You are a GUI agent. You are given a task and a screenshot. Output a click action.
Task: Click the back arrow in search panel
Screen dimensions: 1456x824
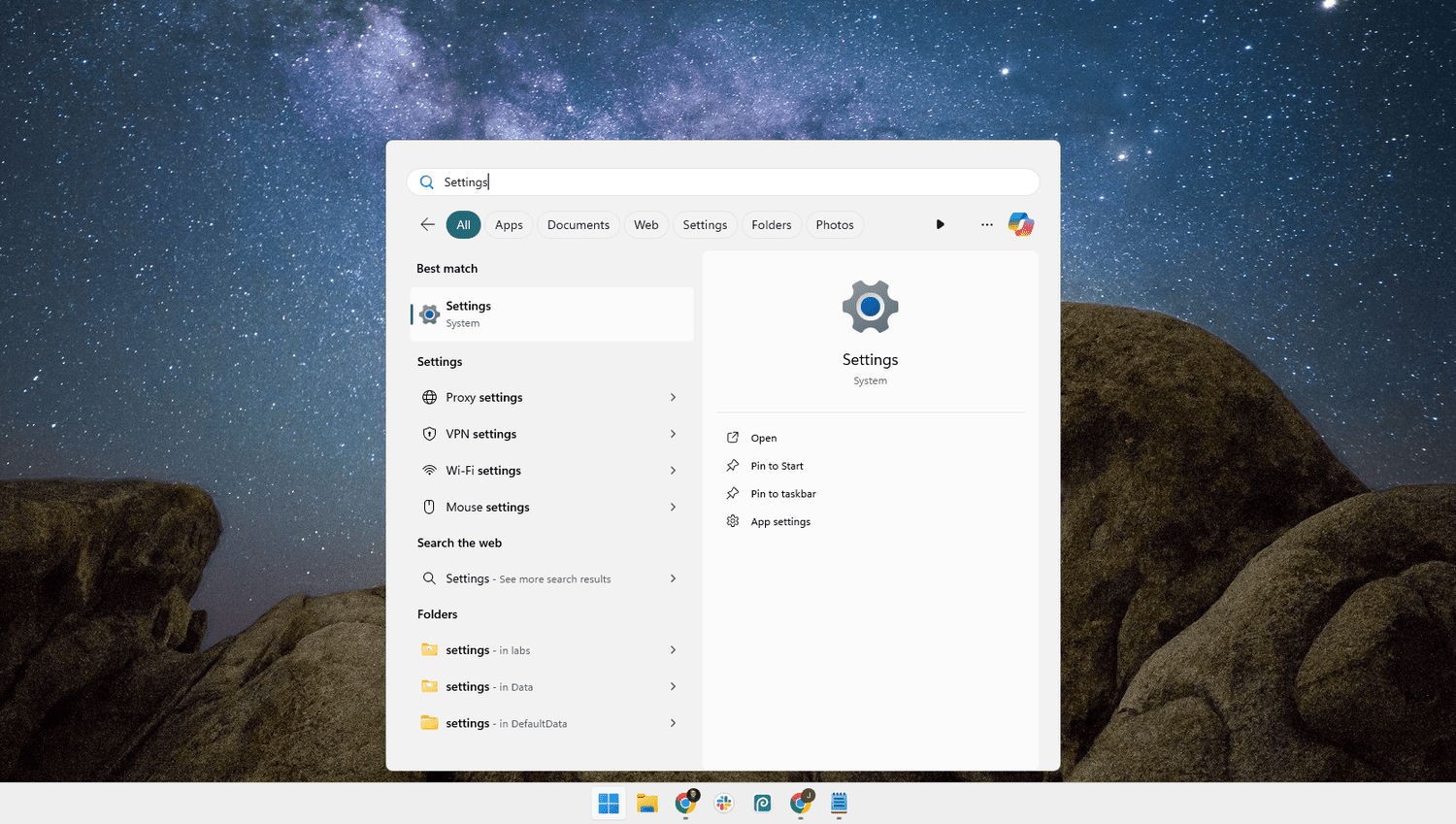pyautogui.click(x=427, y=224)
